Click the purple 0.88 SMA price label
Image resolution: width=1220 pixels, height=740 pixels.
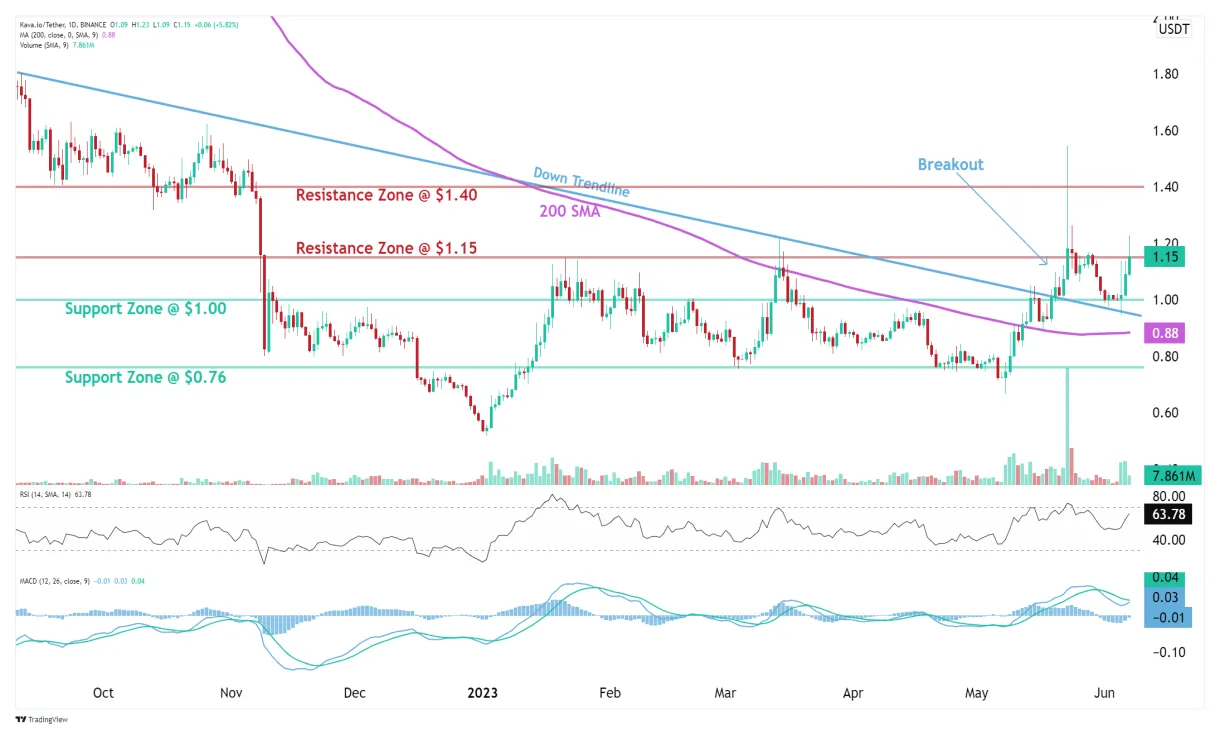[1163, 331]
